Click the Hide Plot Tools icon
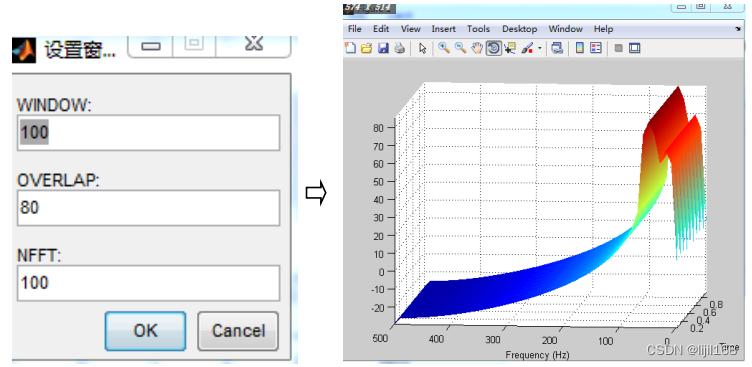Screen dimensions: 752x367 click(x=619, y=48)
